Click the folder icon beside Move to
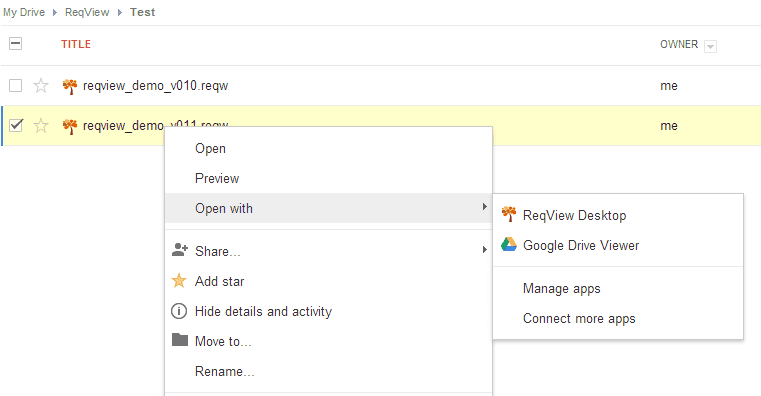This screenshot has width=761, height=396. tap(180, 340)
